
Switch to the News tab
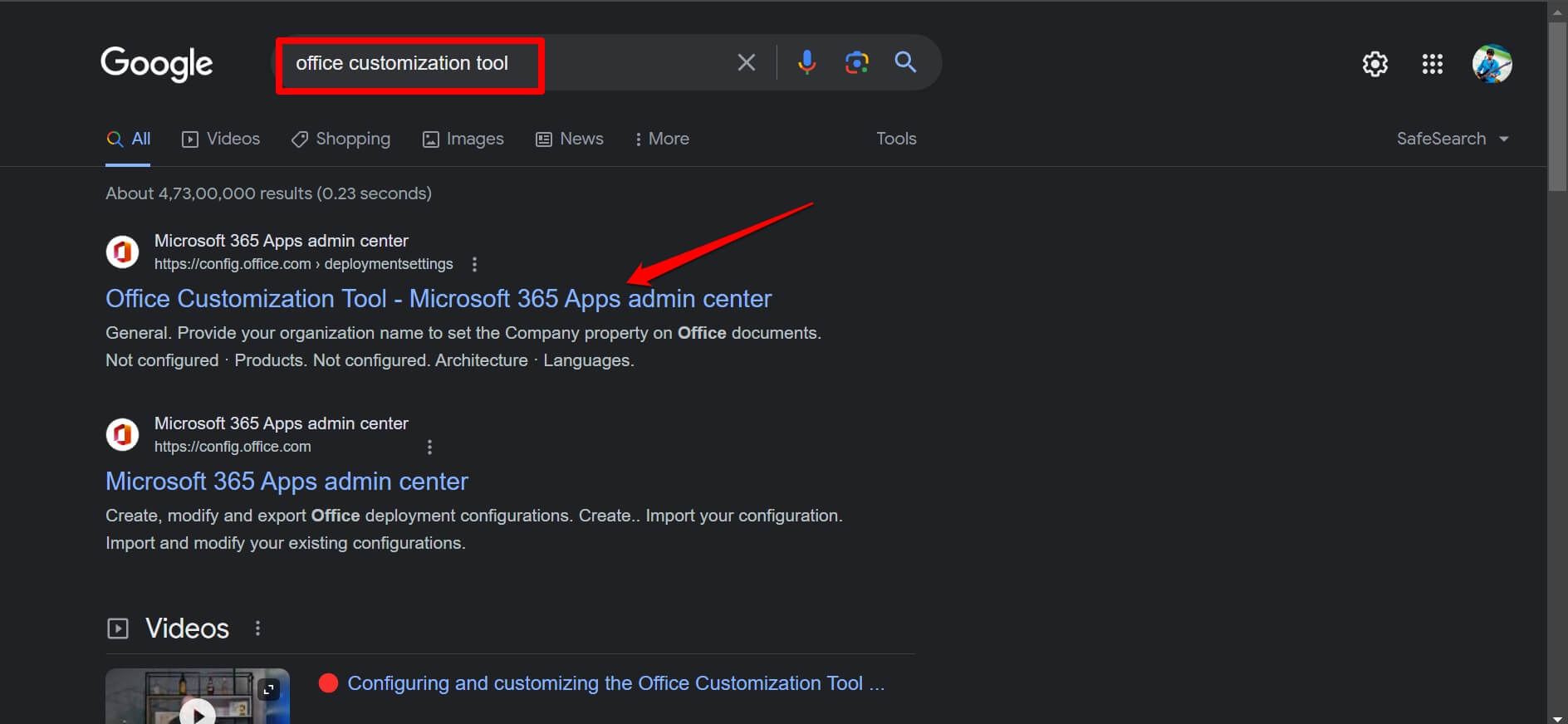[570, 139]
